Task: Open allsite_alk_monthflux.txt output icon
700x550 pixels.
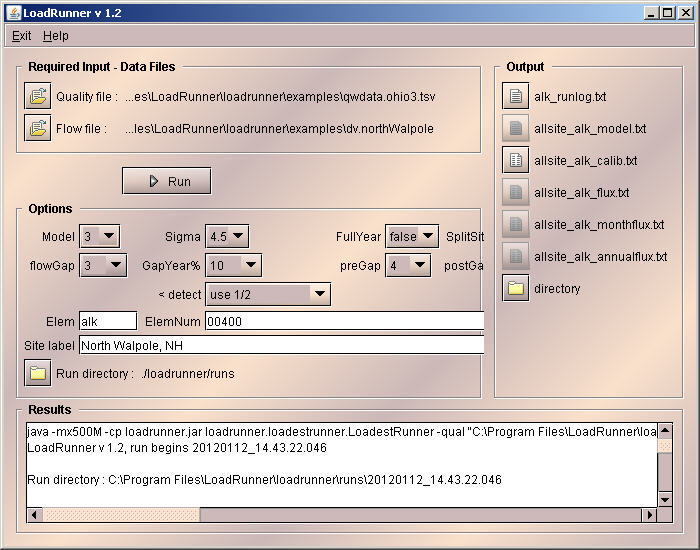Action: point(516,224)
